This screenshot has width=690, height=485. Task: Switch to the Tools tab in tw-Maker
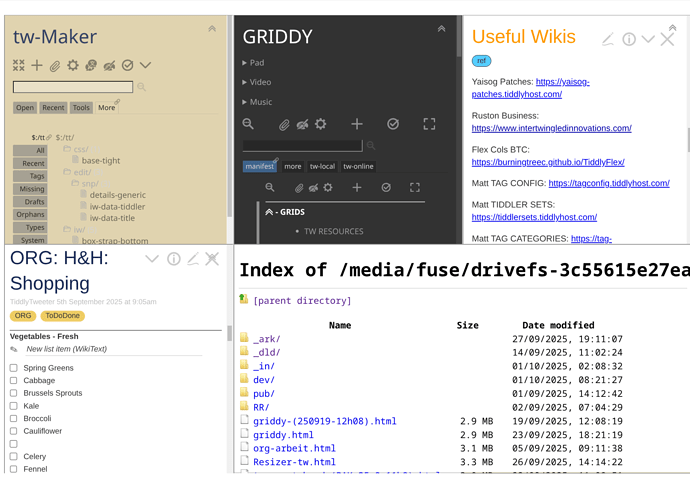tap(81, 108)
